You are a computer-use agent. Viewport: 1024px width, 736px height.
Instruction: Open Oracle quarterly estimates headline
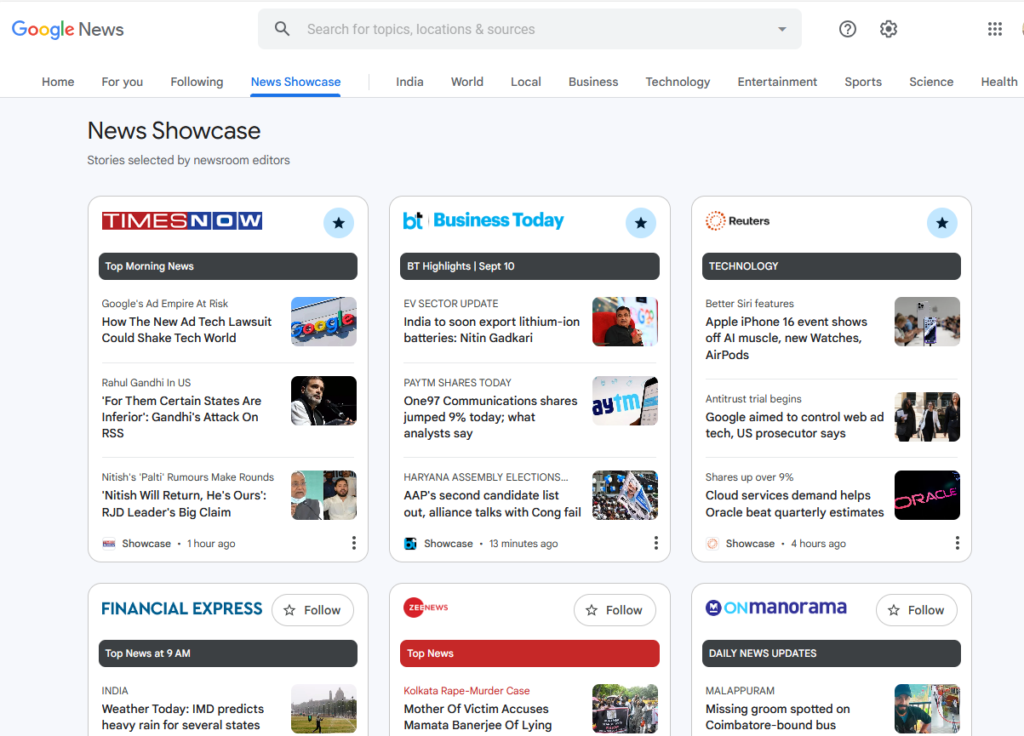pos(794,504)
